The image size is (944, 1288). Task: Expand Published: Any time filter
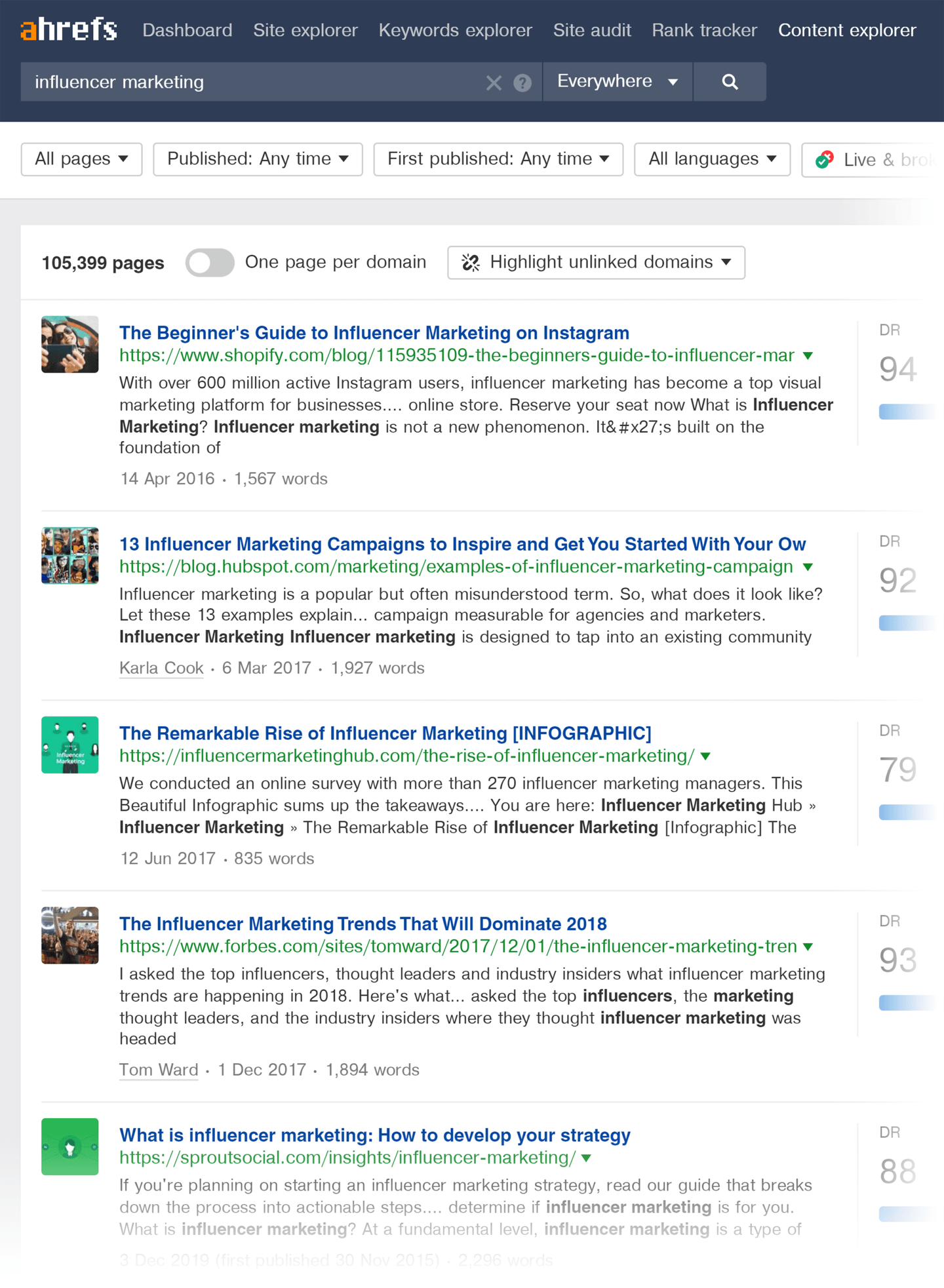coord(258,159)
